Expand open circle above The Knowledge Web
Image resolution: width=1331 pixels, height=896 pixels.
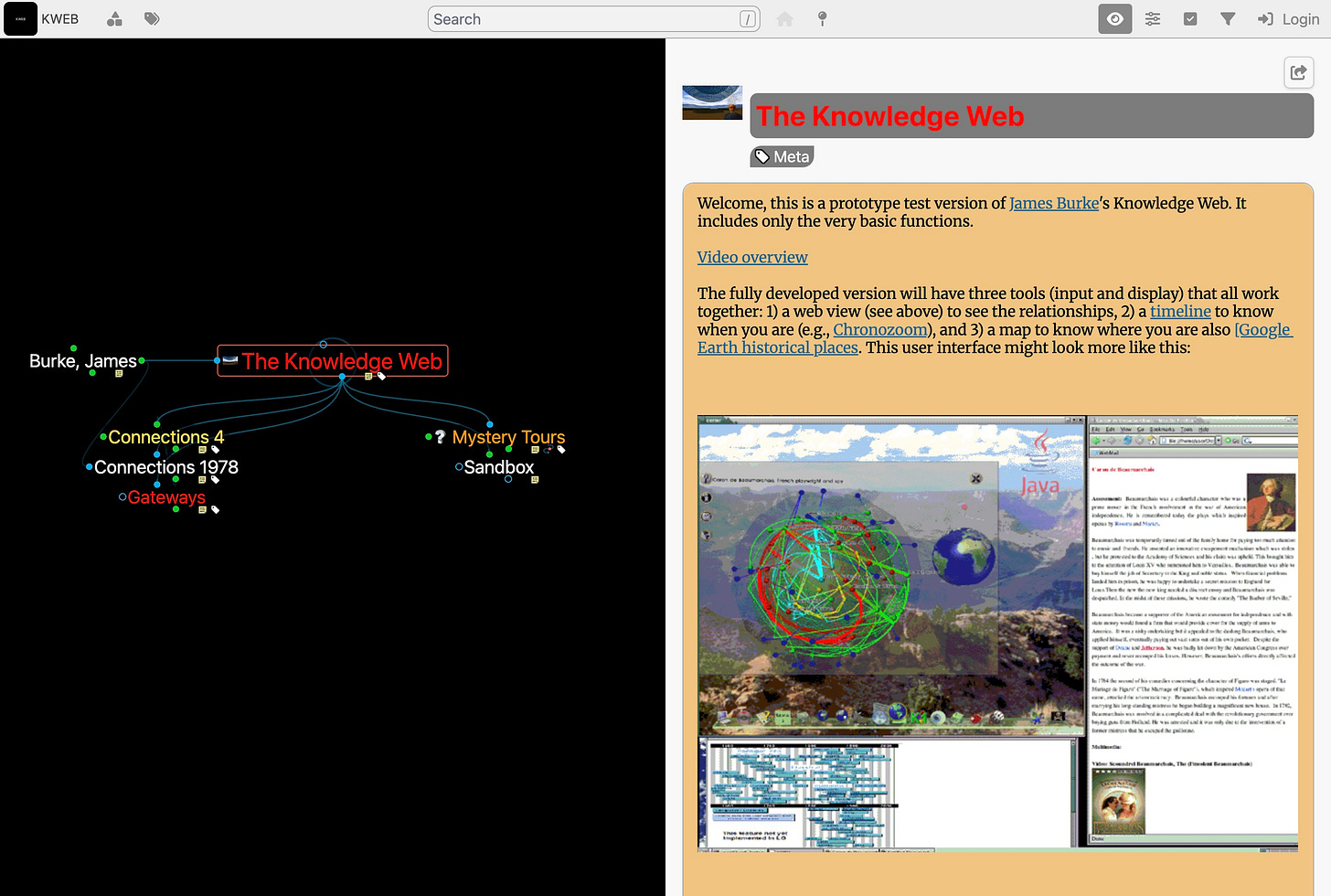tap(323, 345)
